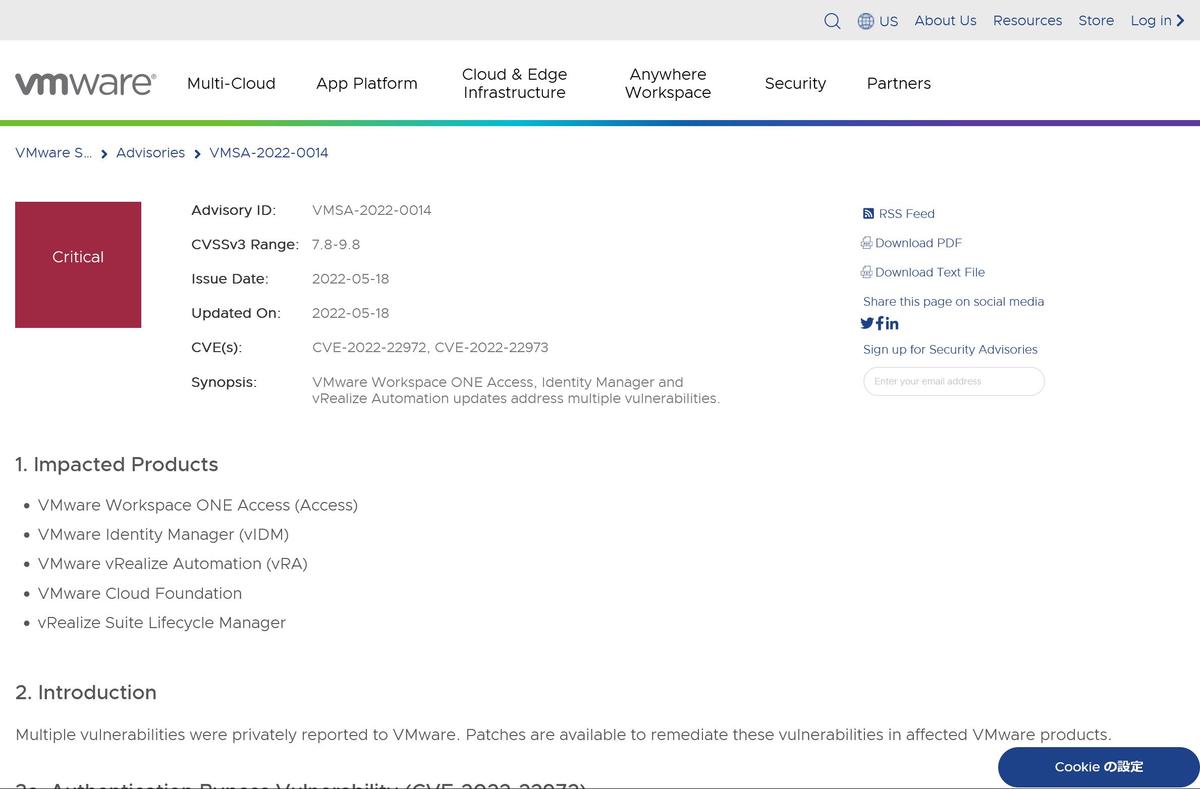Viewport: 1200px width, 789px height.
Task: Share page via Facebook icon
Action: pos(880,323)
